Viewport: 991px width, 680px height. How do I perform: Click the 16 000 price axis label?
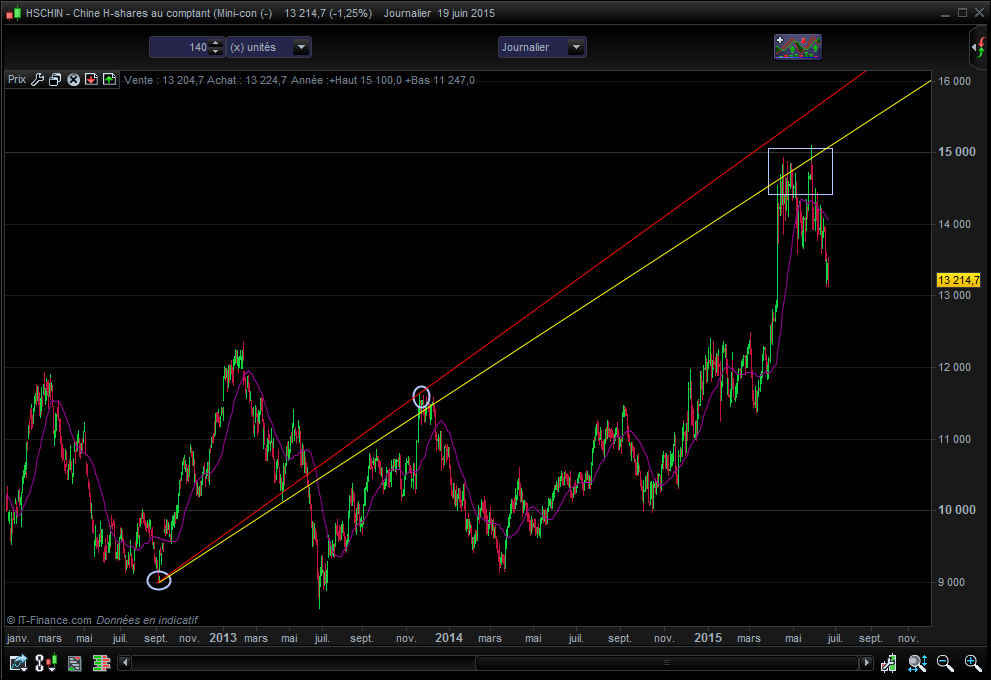(954, 81)
